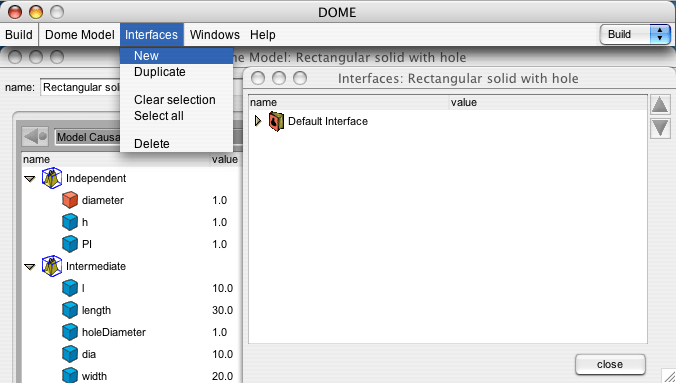This screenshot has height=383, width=676.
Task: Select the blue cube icon next to holeDiameter
Action: pyautogui.click(x=70, y=332)
